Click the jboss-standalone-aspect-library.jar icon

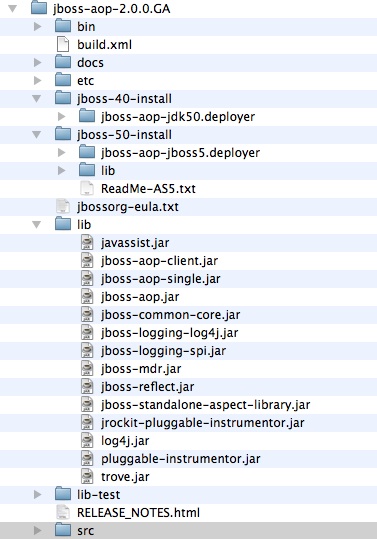[x=87, y=405]
